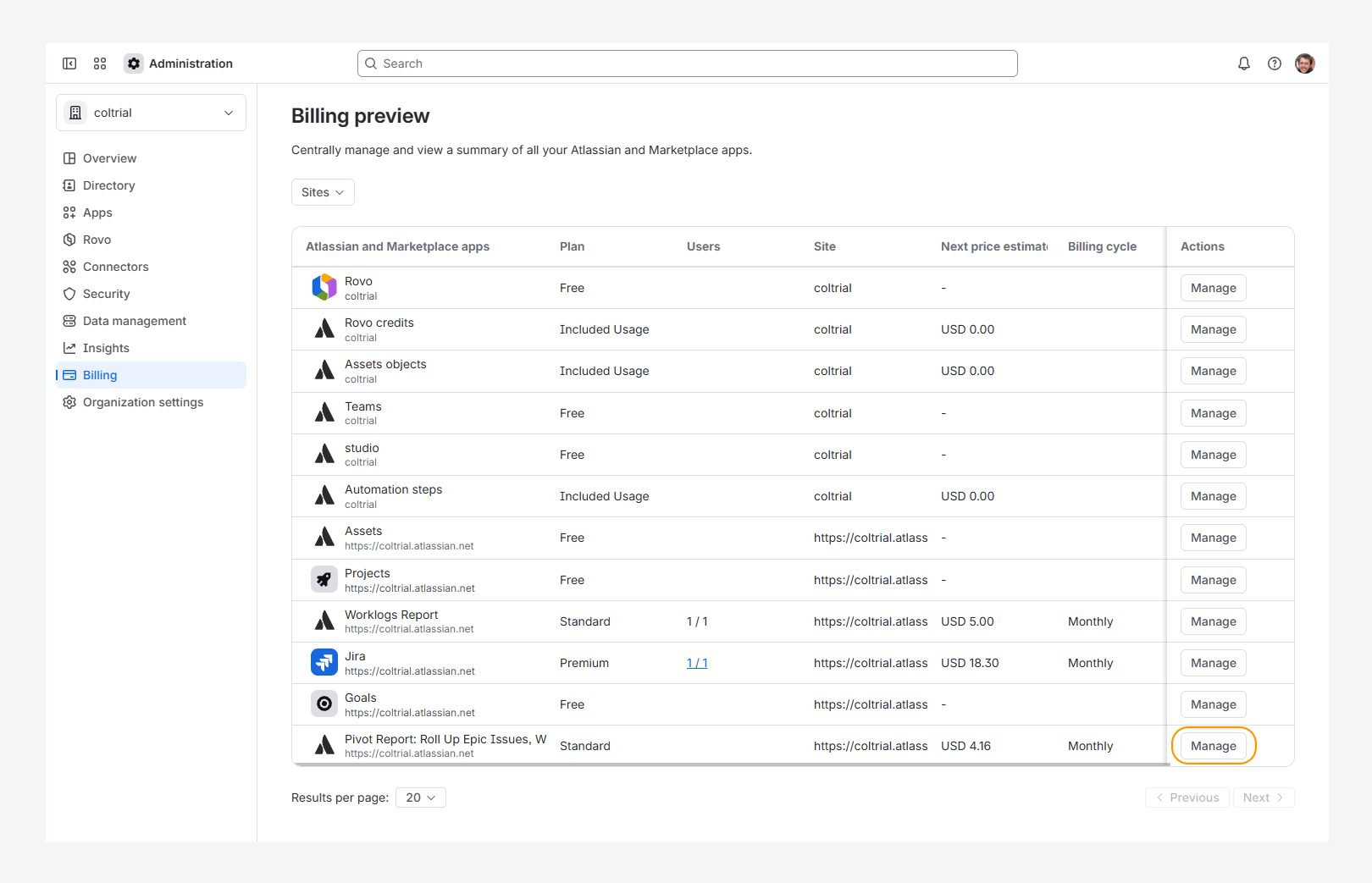Select the USD 5.00 Worklogs Report price
Screen dimensions: 1372x883
967,621
